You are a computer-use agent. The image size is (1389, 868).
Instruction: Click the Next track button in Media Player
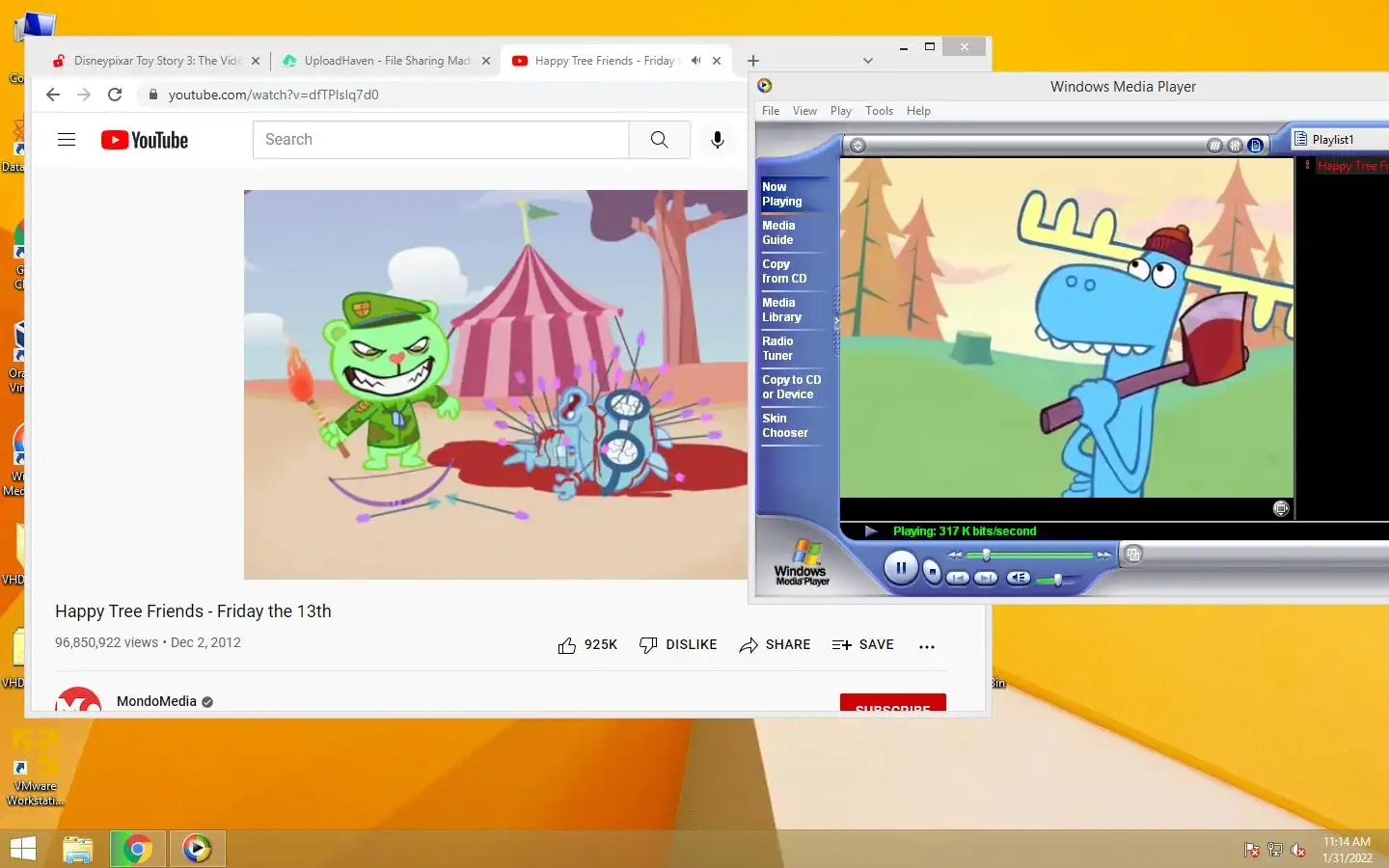[986, 578]
